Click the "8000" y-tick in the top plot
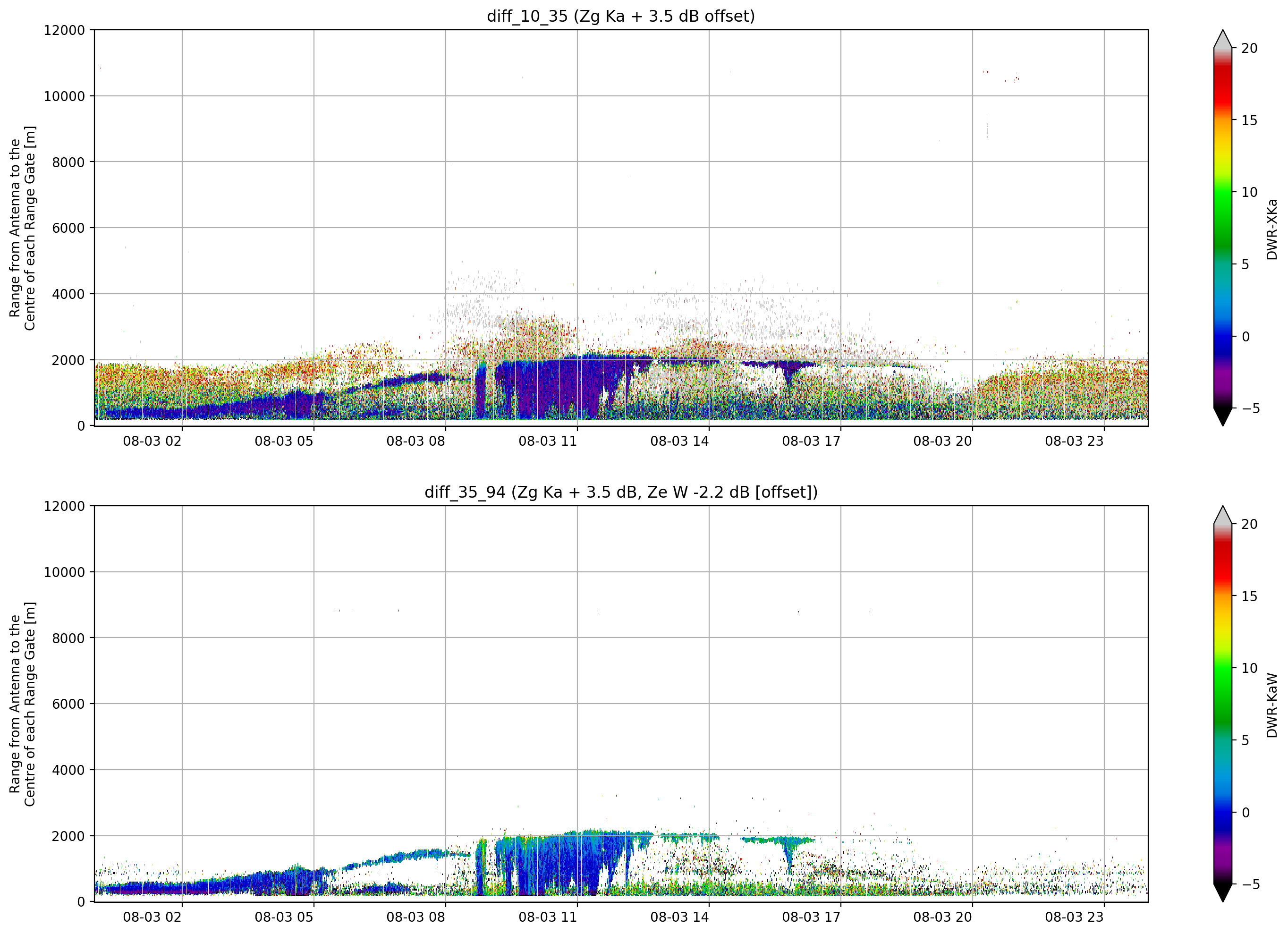The width and height of the screenshot is (1288, 934). (68, 162)
